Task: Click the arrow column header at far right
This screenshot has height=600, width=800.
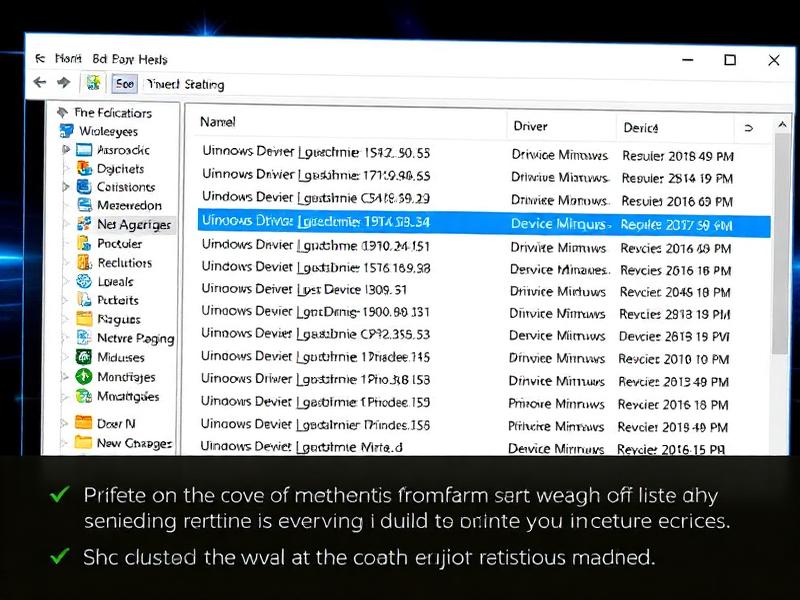Action: point(748,128)
